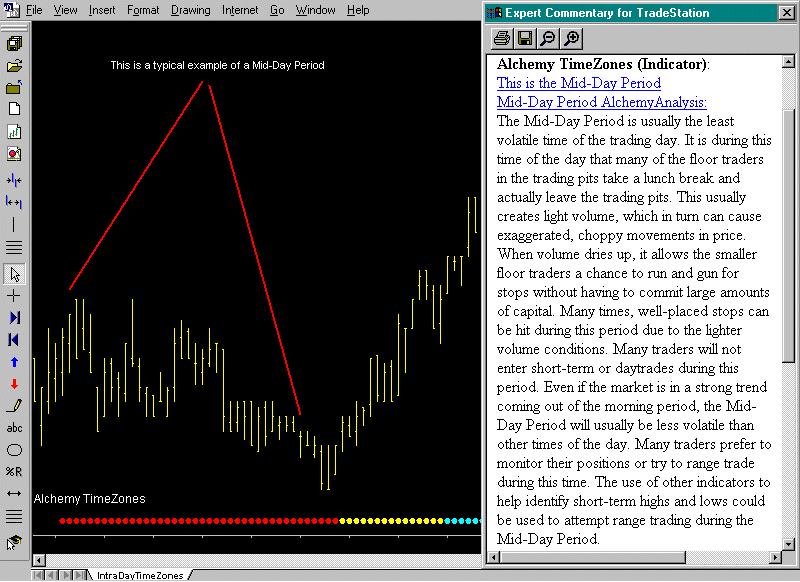Save the Expert Commentary text
This screenshot has height=582, width=800.
(525, 38)
